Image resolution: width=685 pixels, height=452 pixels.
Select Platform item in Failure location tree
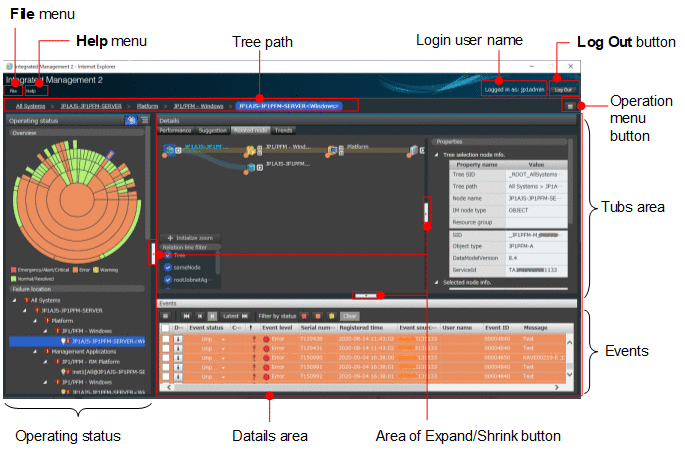tap(62, 321)
